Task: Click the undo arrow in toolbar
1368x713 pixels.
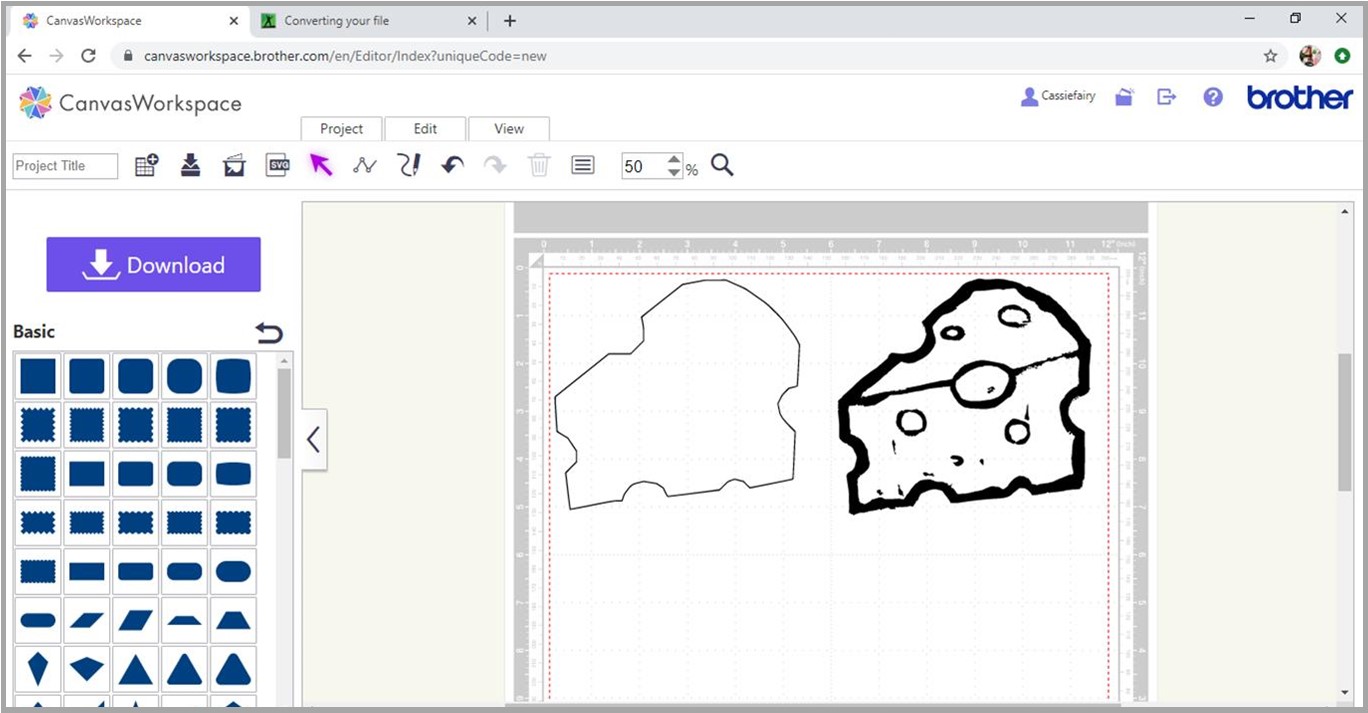Action: 452,165
